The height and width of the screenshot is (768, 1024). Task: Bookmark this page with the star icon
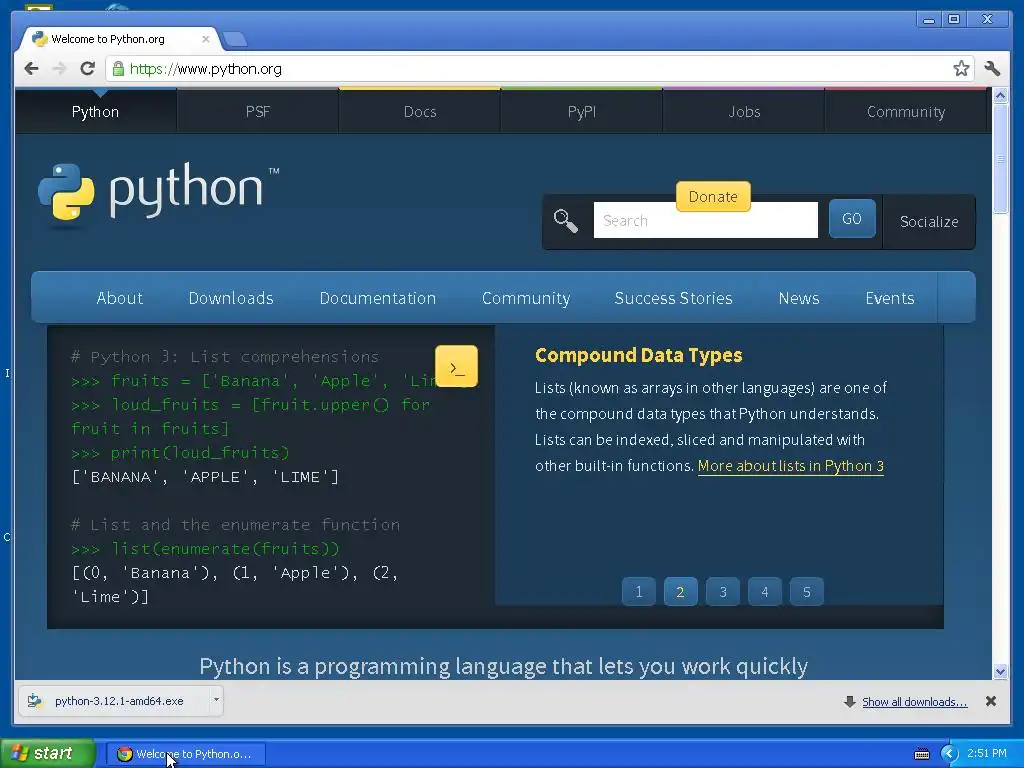pyautogui.click(x=961, y=68)
